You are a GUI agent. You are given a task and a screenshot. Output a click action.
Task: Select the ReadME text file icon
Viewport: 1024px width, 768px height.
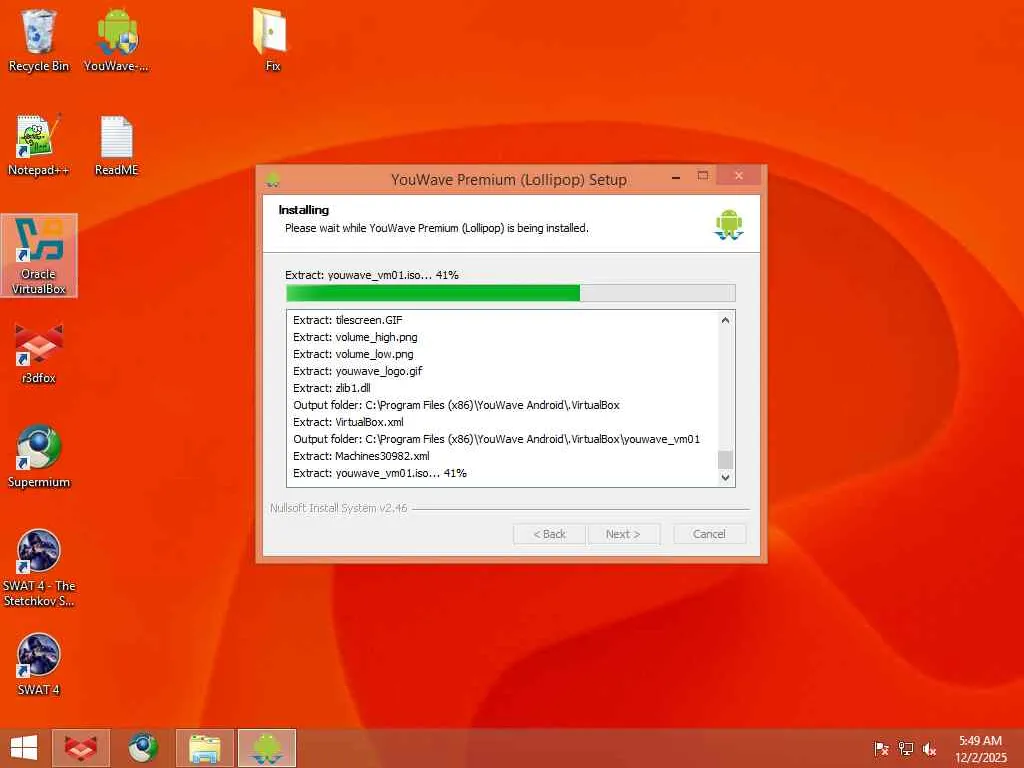point(116,145)
